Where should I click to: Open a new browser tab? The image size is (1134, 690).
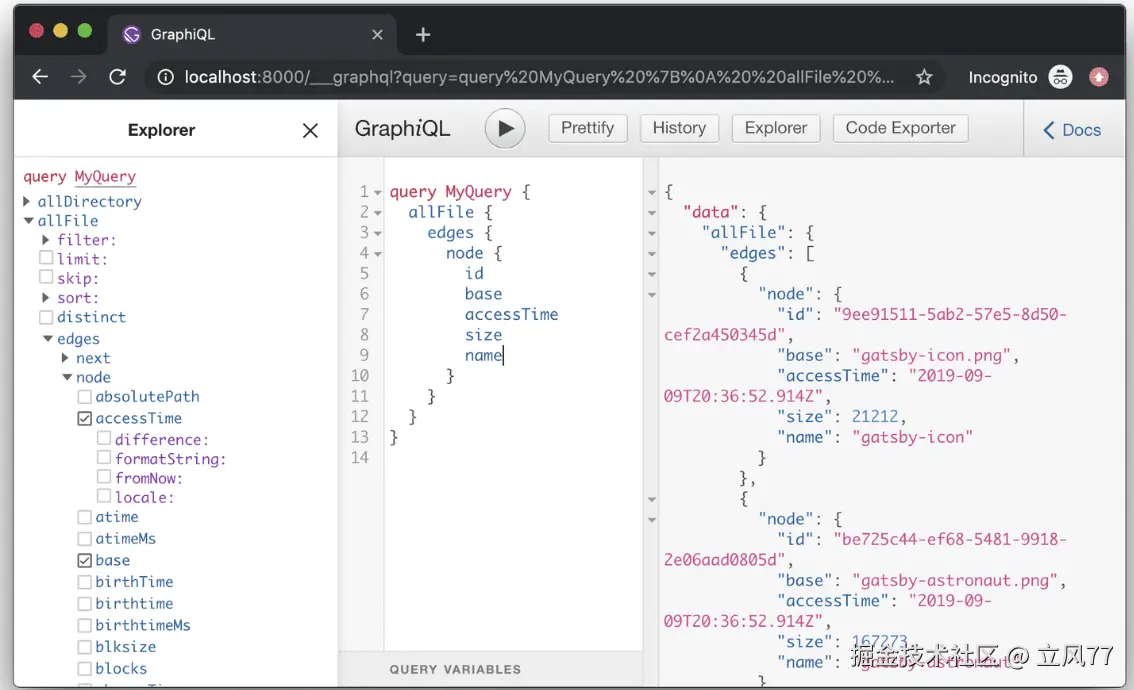pos(423,35)
